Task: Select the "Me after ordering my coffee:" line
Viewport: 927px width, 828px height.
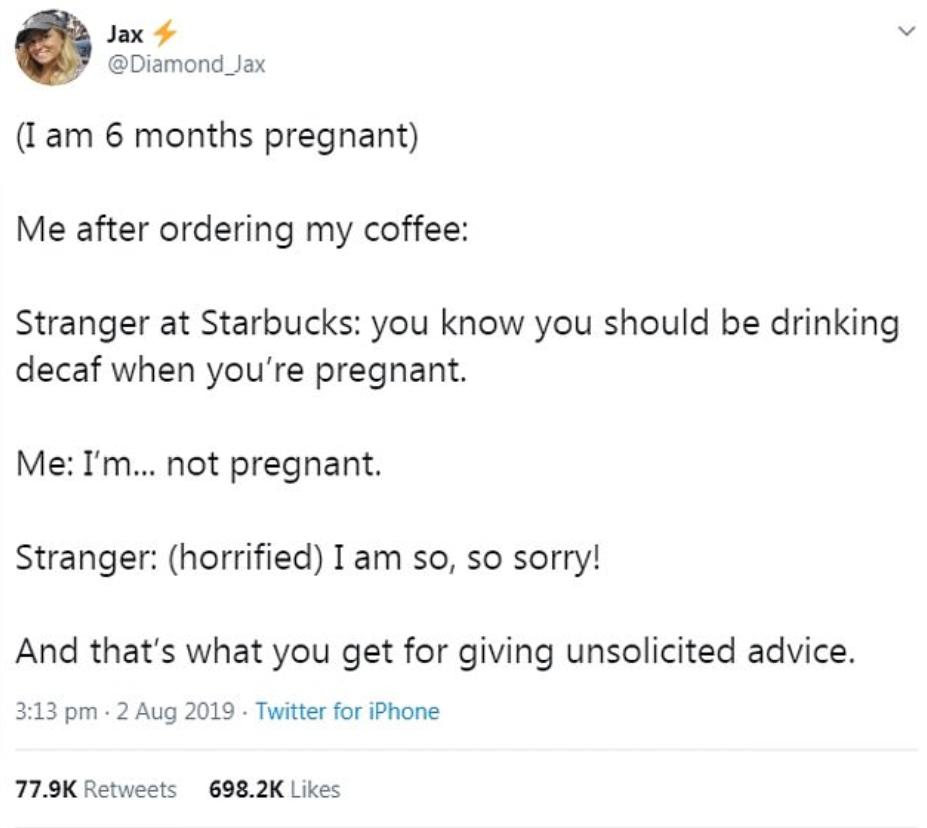Action: (241, 229)
